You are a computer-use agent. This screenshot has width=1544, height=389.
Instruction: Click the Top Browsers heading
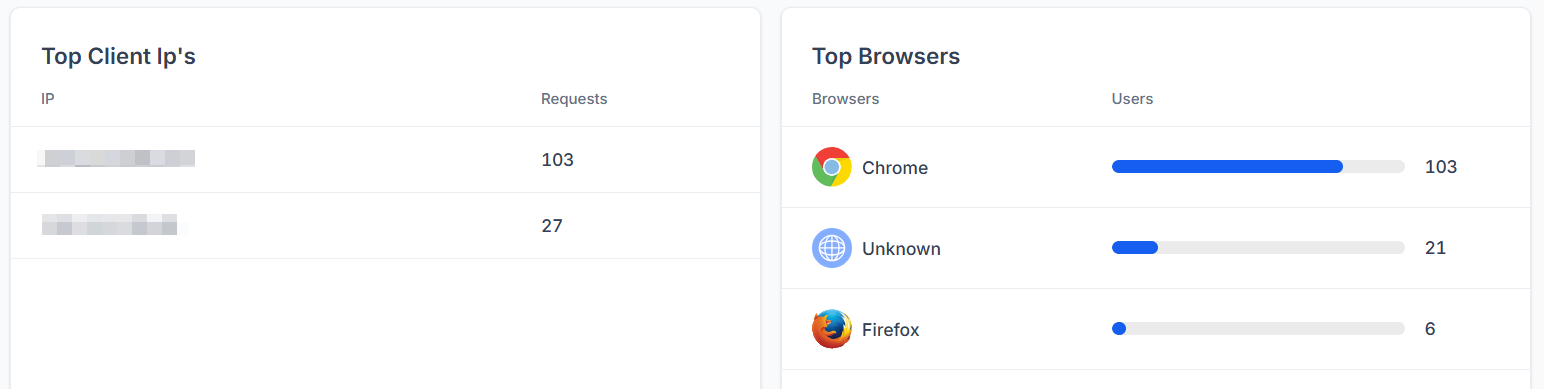coord(886,56)
